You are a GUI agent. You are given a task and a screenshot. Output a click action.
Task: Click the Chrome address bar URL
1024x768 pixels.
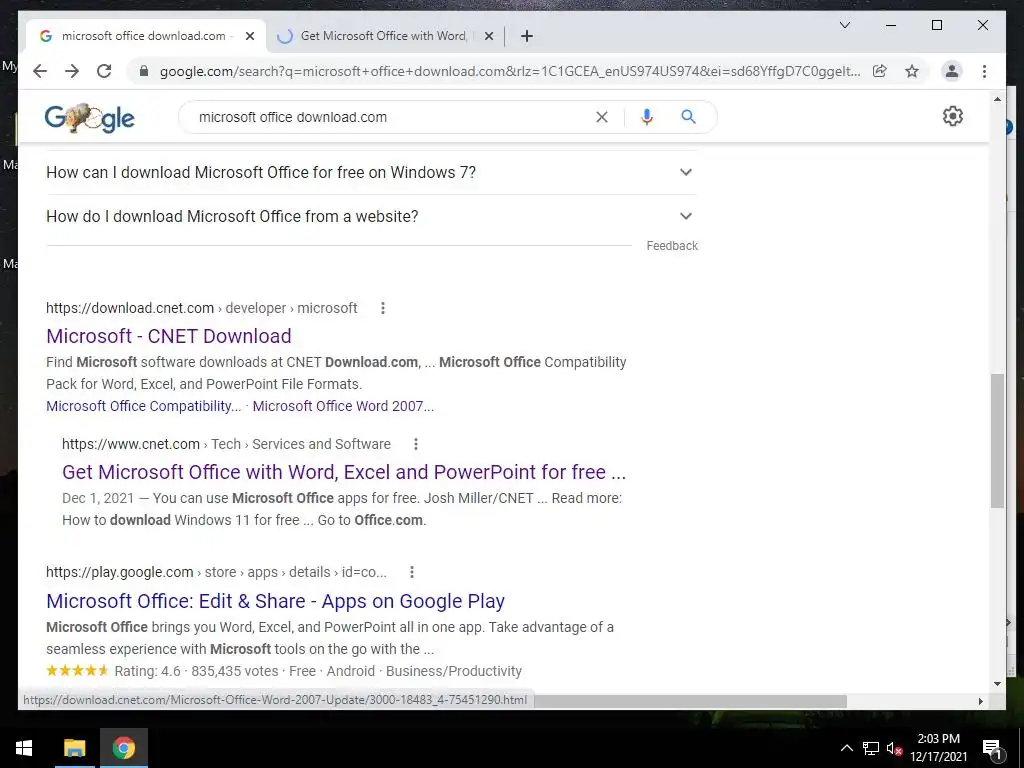[509, 71]
